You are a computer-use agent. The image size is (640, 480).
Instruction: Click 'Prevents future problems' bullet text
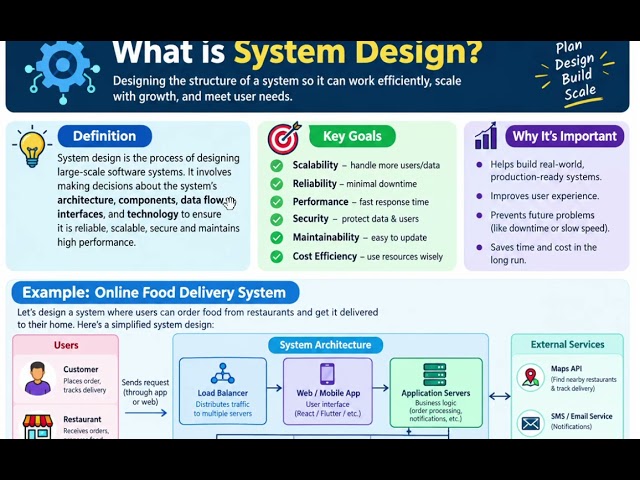pyautogui.click(x=549, y=222)
